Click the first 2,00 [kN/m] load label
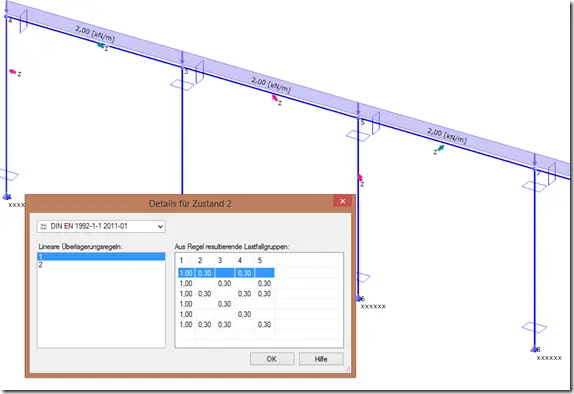 [x=95, y=34]
